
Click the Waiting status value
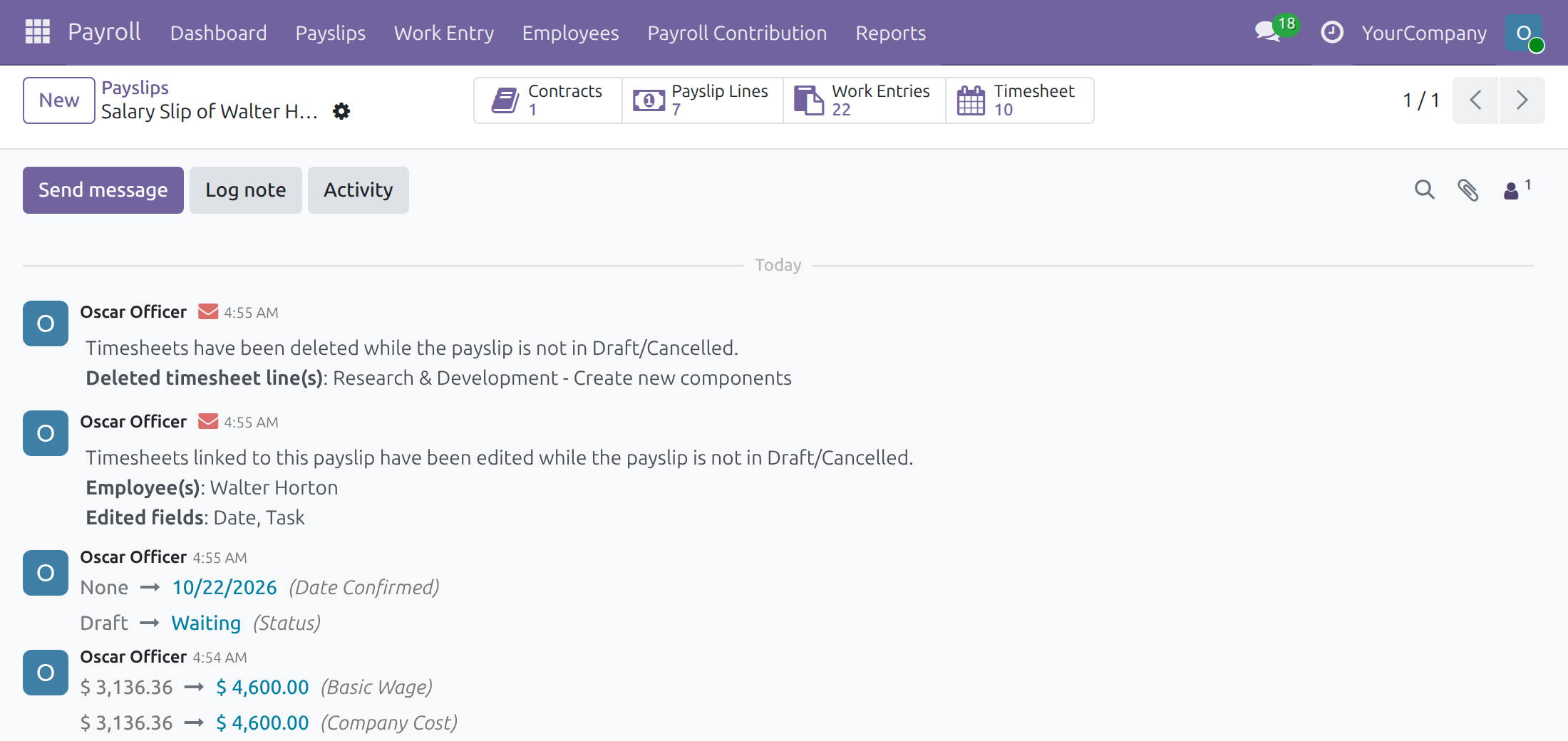tap(206, 623)
